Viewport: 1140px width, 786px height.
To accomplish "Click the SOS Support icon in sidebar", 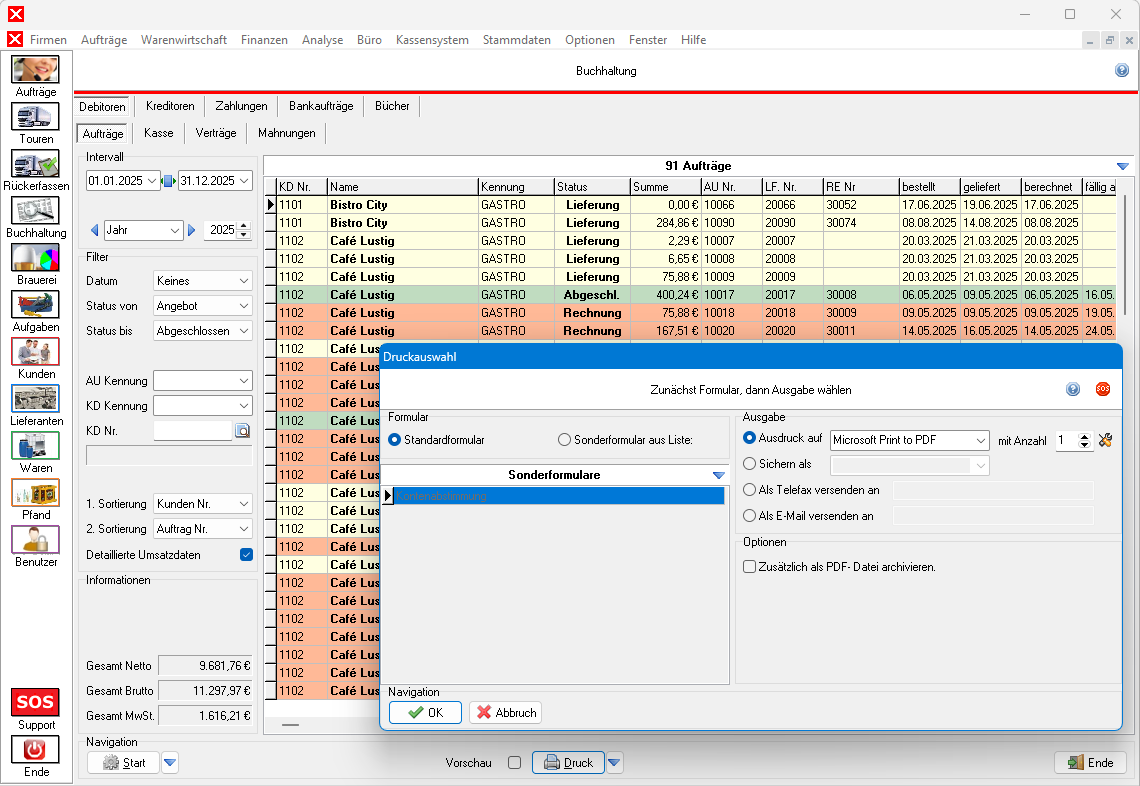I will pyautogui.click(x=35, y=702).
